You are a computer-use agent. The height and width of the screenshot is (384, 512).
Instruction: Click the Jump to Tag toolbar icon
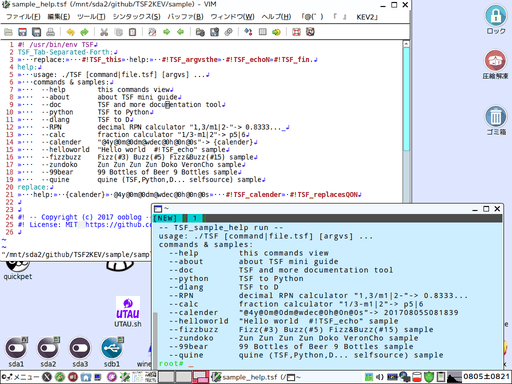point(276,32)
